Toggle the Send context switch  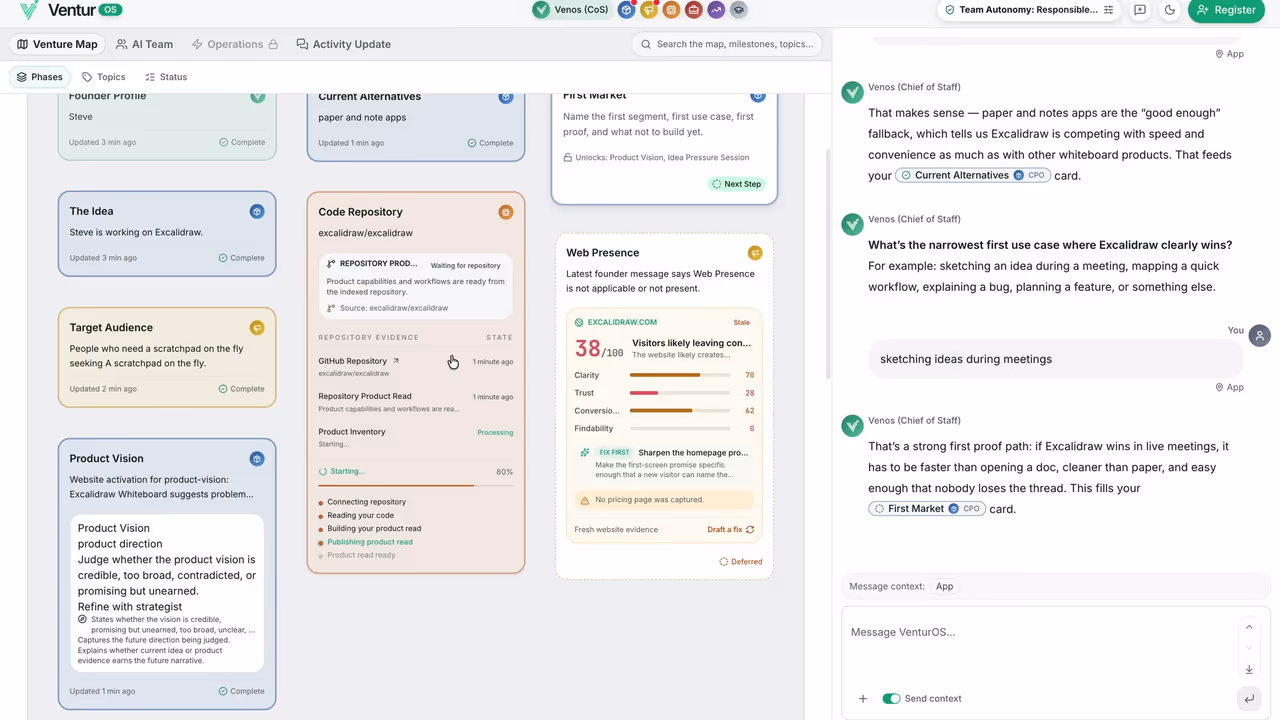pyautogui.click(x=891, y=699)
